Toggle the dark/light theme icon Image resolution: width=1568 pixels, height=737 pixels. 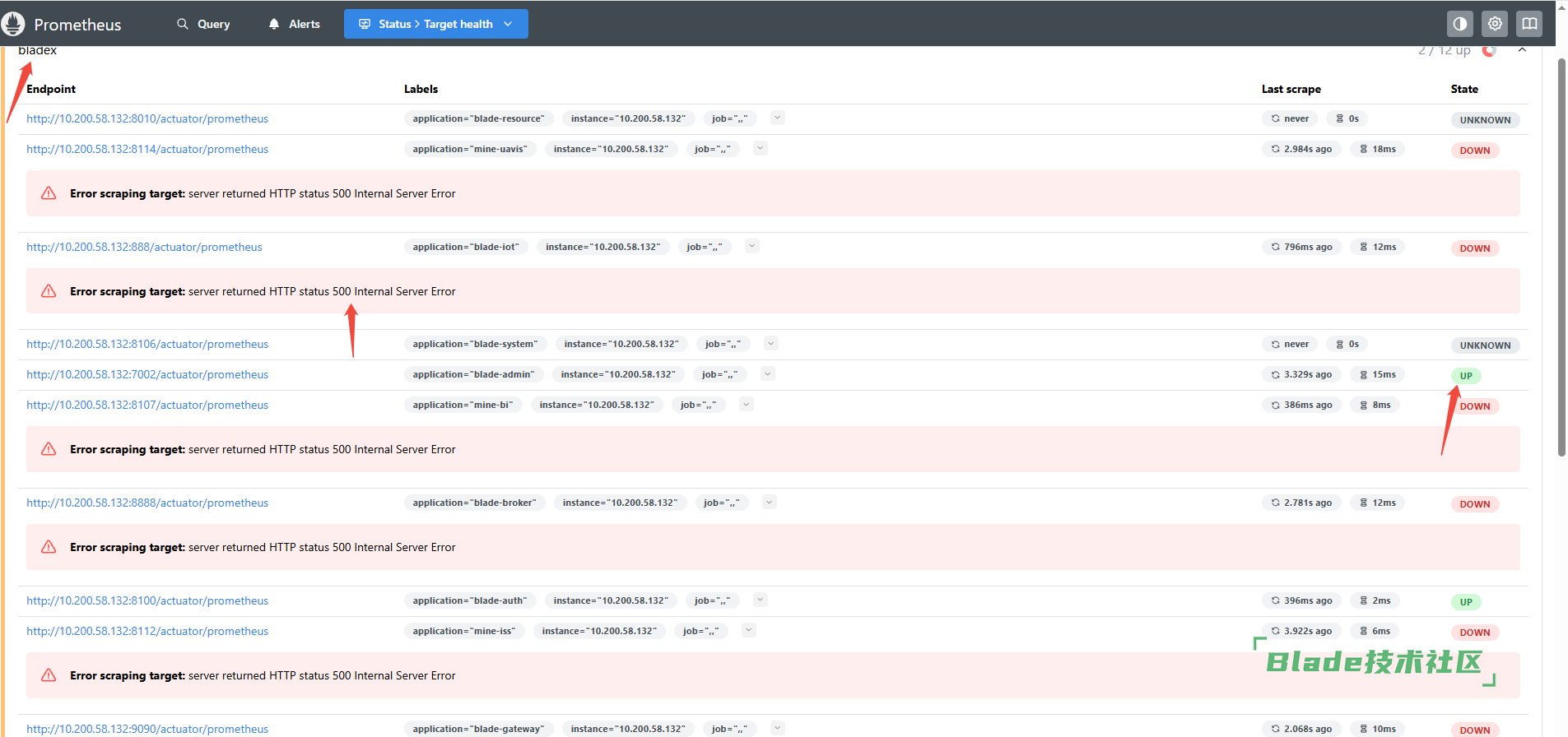1460,24
